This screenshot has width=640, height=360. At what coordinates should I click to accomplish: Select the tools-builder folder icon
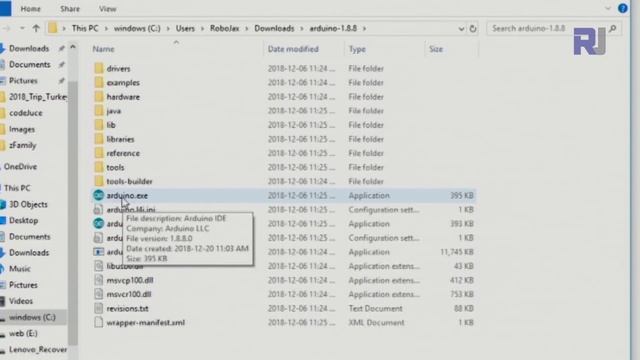coord(99,181)
